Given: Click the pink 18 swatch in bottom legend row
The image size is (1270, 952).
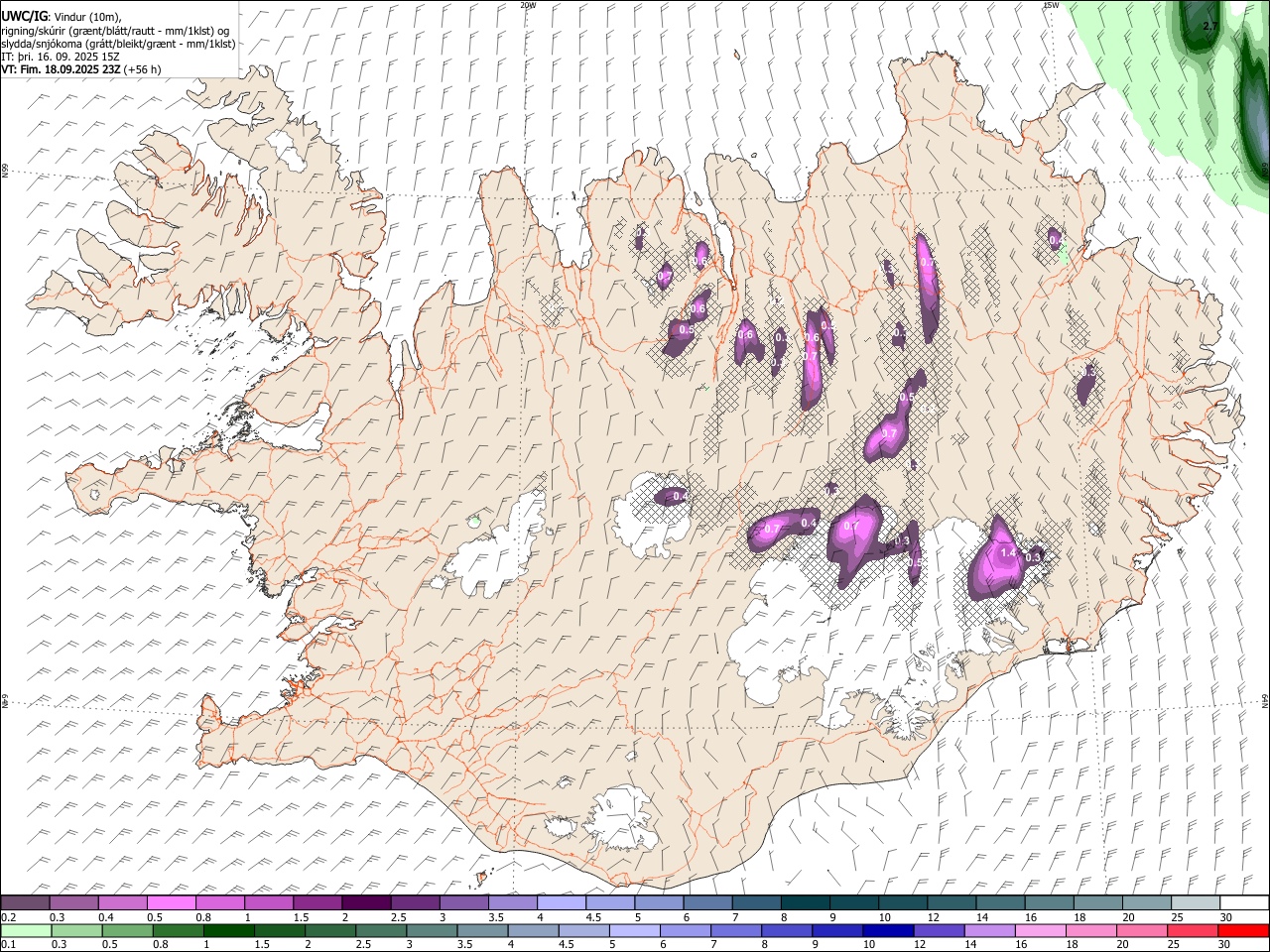Looking at the screenshot, I should tap(1089, 930).
